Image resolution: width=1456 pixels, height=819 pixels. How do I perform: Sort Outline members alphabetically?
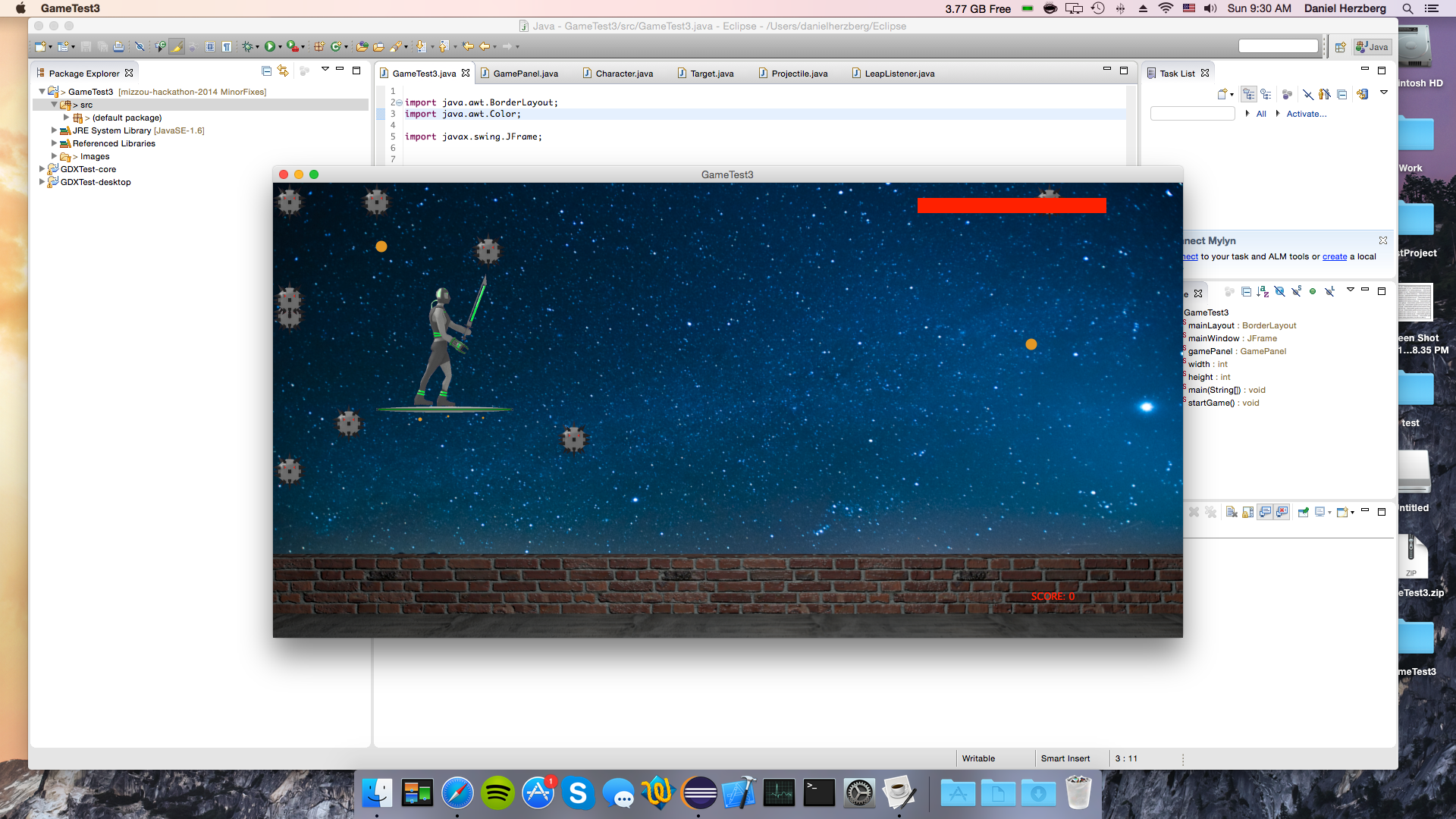(1262, 291)
